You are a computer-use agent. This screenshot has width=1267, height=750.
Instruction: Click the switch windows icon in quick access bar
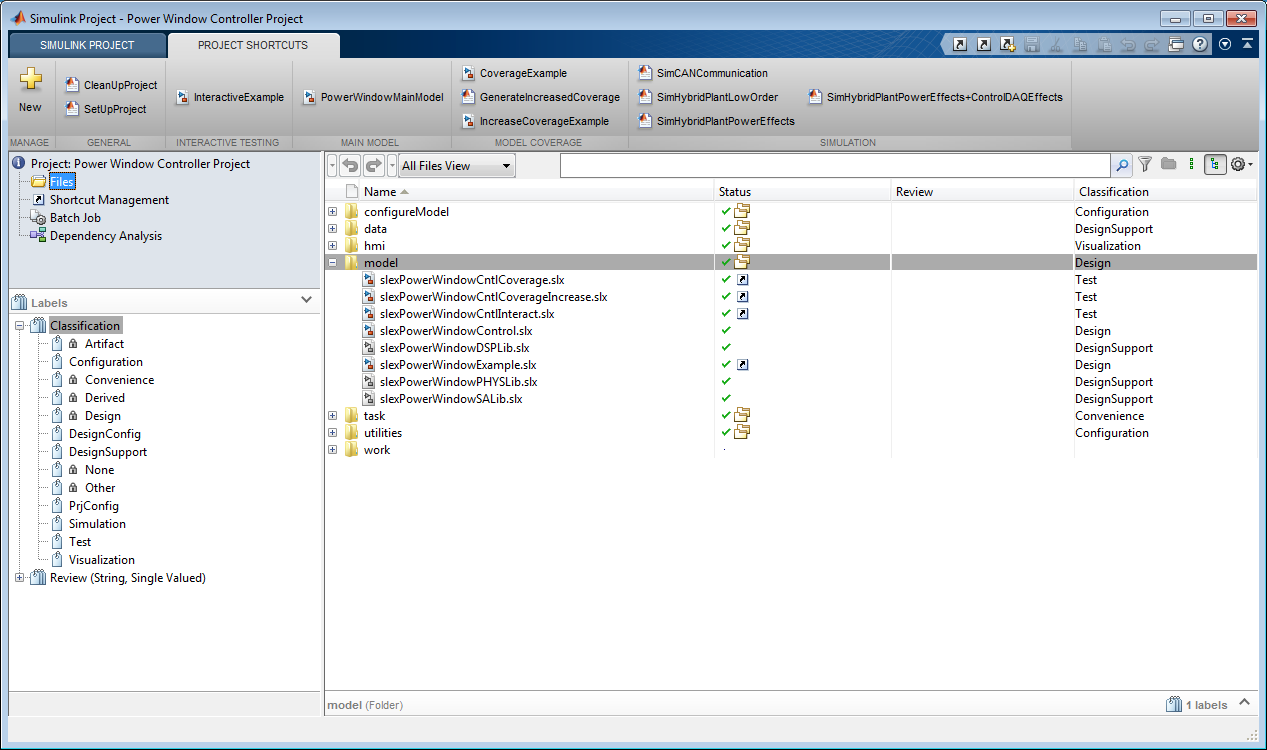point(1176,45)
